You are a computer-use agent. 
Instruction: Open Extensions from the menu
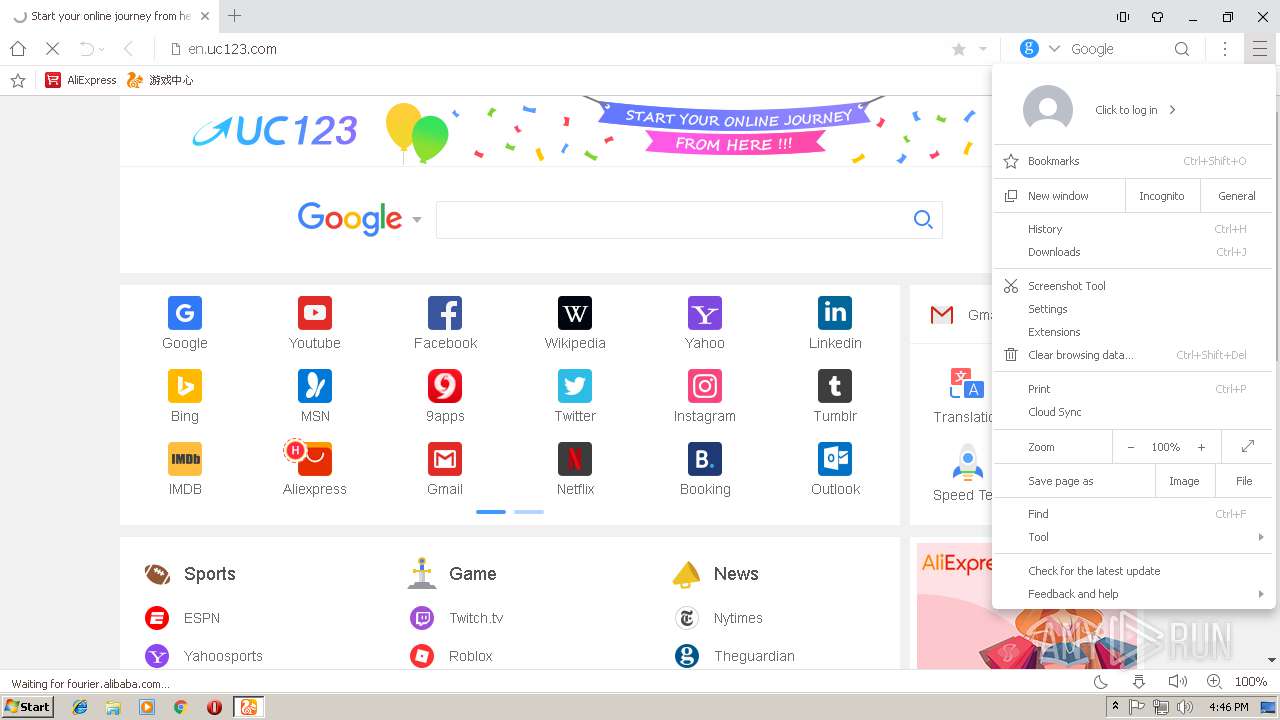[x=1134, y=332]
